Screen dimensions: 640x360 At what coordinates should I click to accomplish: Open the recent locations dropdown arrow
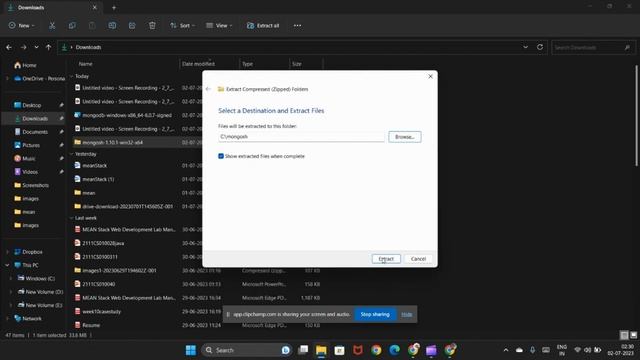36,47
